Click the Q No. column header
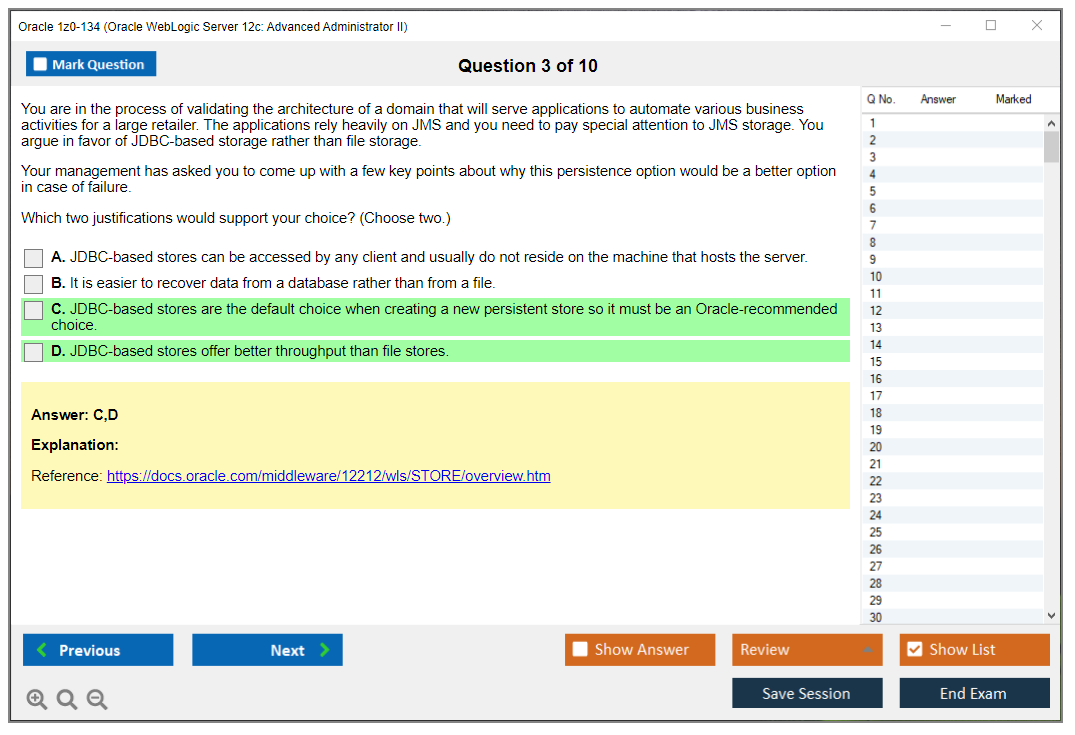Viewport: 1075px width, 735px height. [881, 99]
